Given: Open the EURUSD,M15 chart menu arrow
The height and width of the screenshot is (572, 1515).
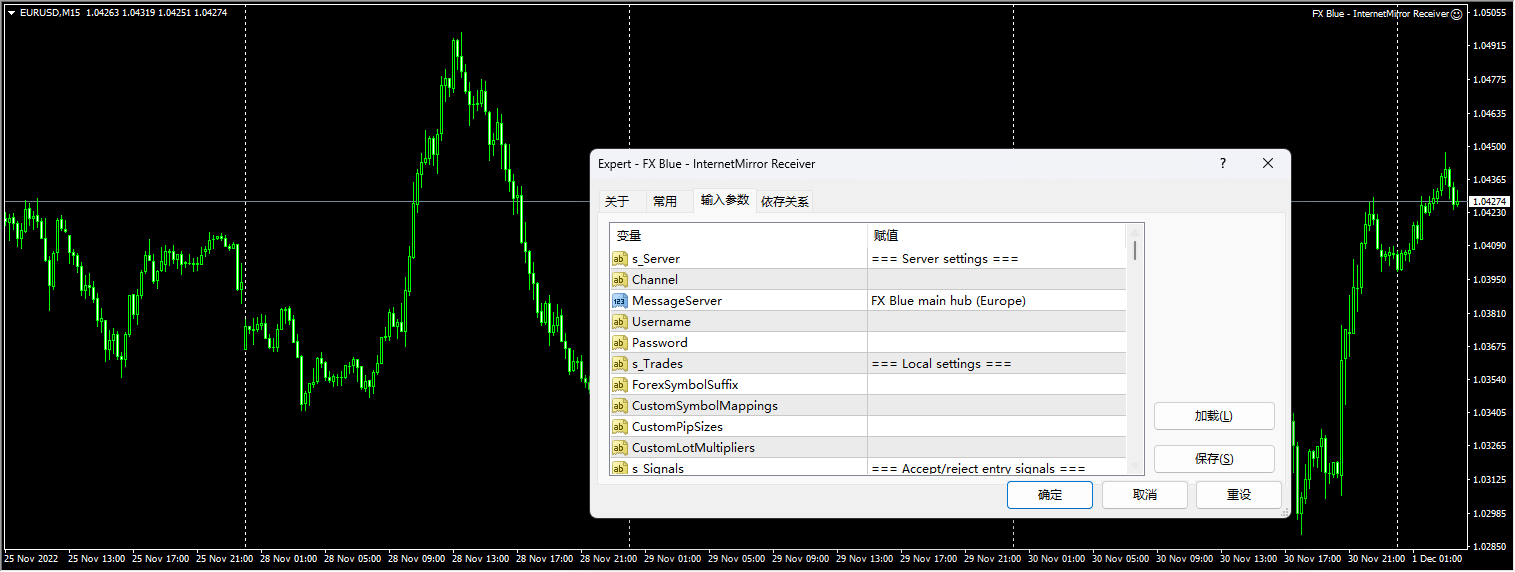Looking at the screenshot, I should [10, 13].
